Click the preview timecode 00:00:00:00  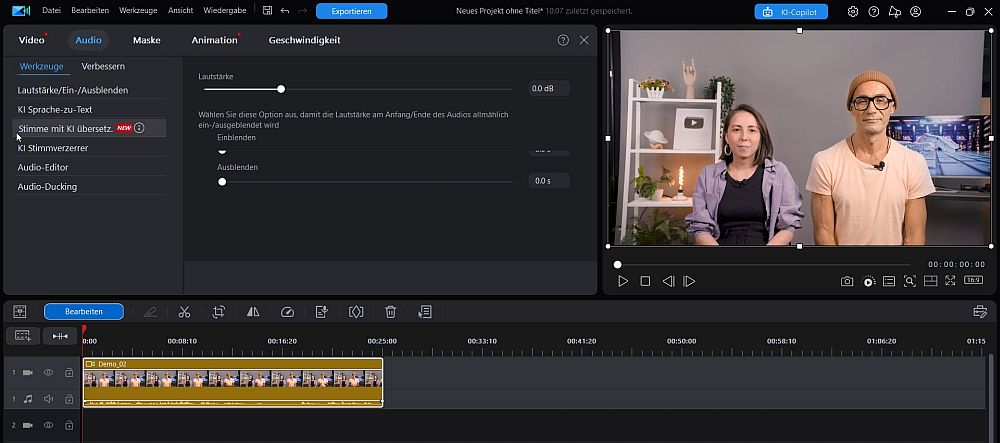coord(957,265)
